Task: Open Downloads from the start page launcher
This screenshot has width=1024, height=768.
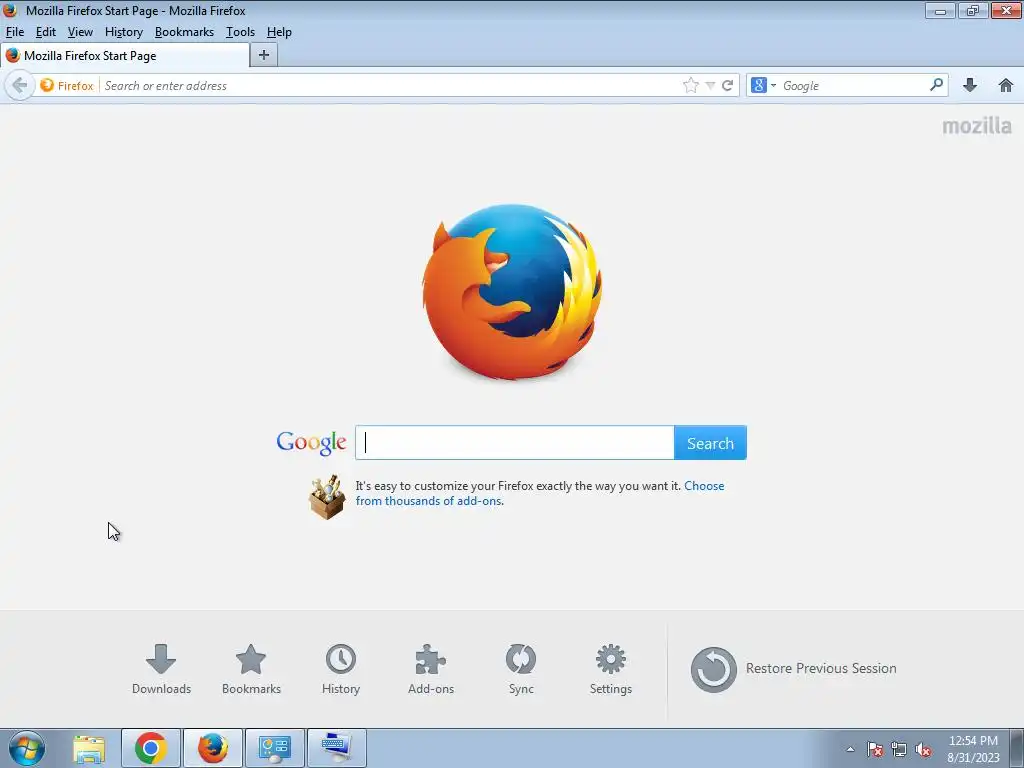Action: (161, 669)
